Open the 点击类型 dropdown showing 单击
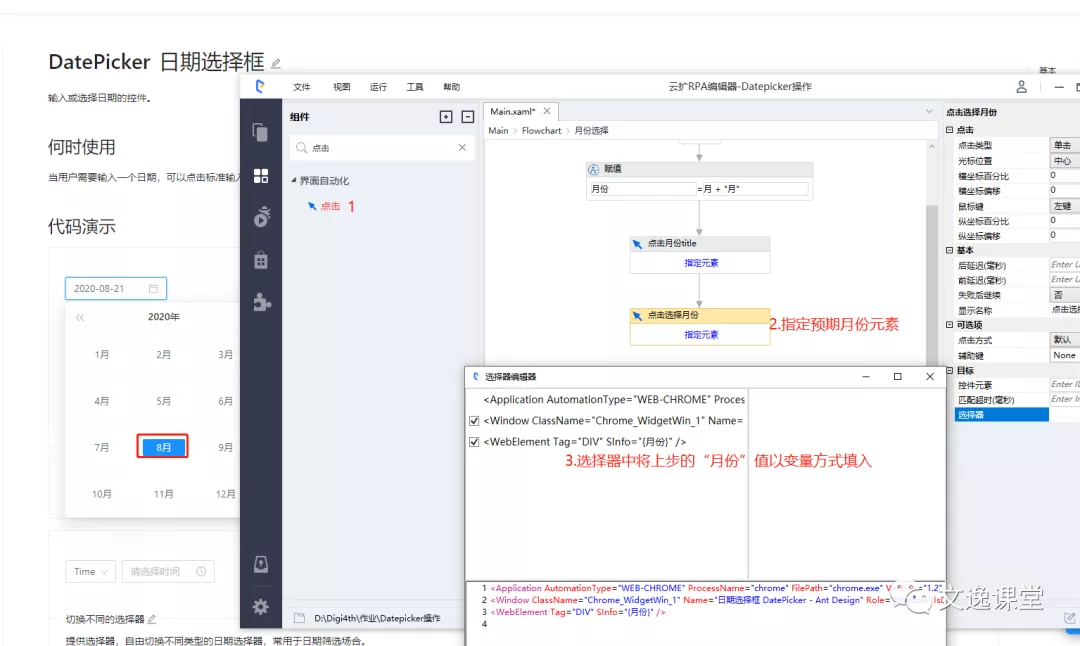This screenshot has width=1080, height=646. click(1064, 146)
